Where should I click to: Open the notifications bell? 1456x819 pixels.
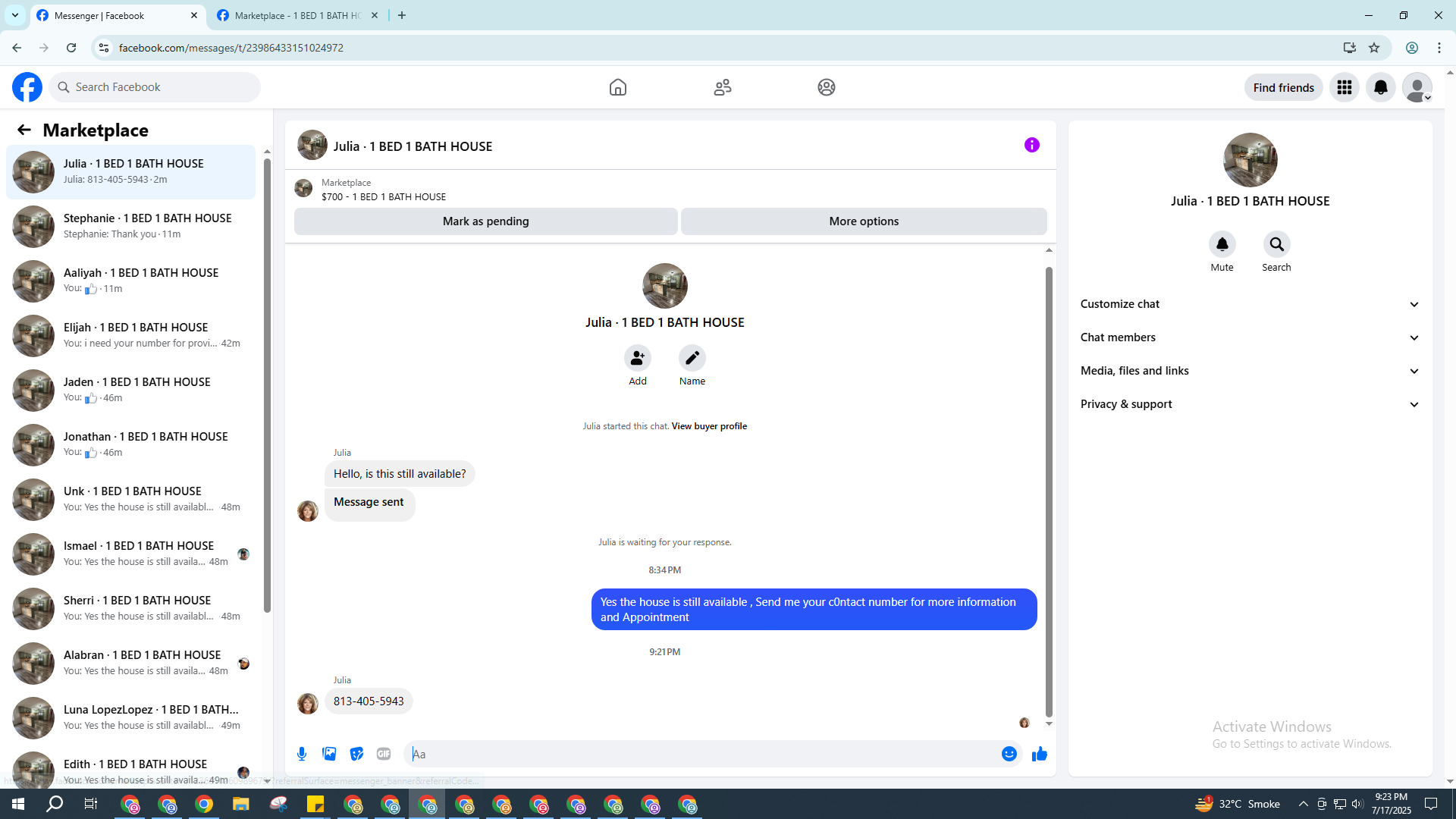(x=1381, y=87)
